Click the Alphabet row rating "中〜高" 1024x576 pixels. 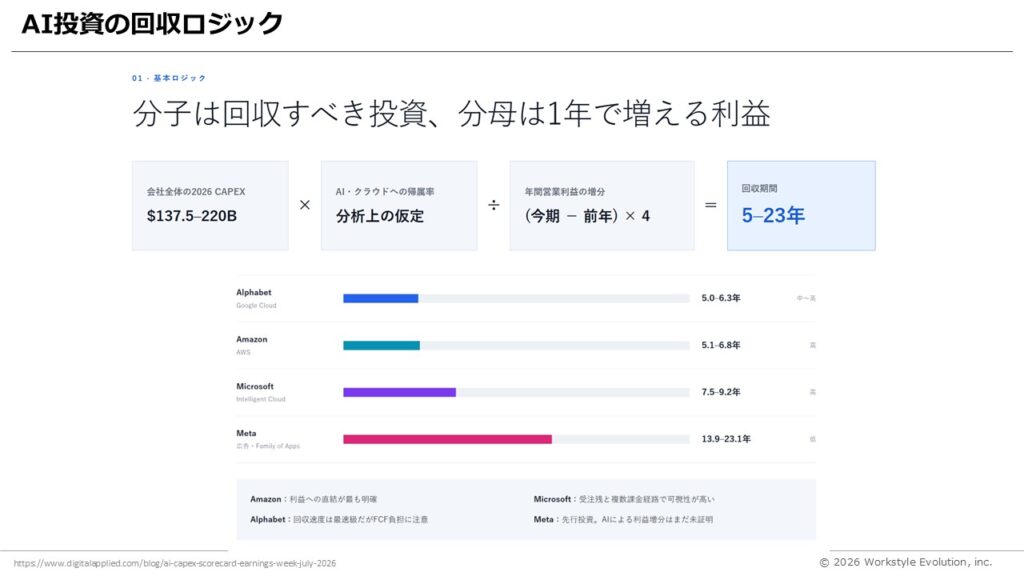(806, 298)
